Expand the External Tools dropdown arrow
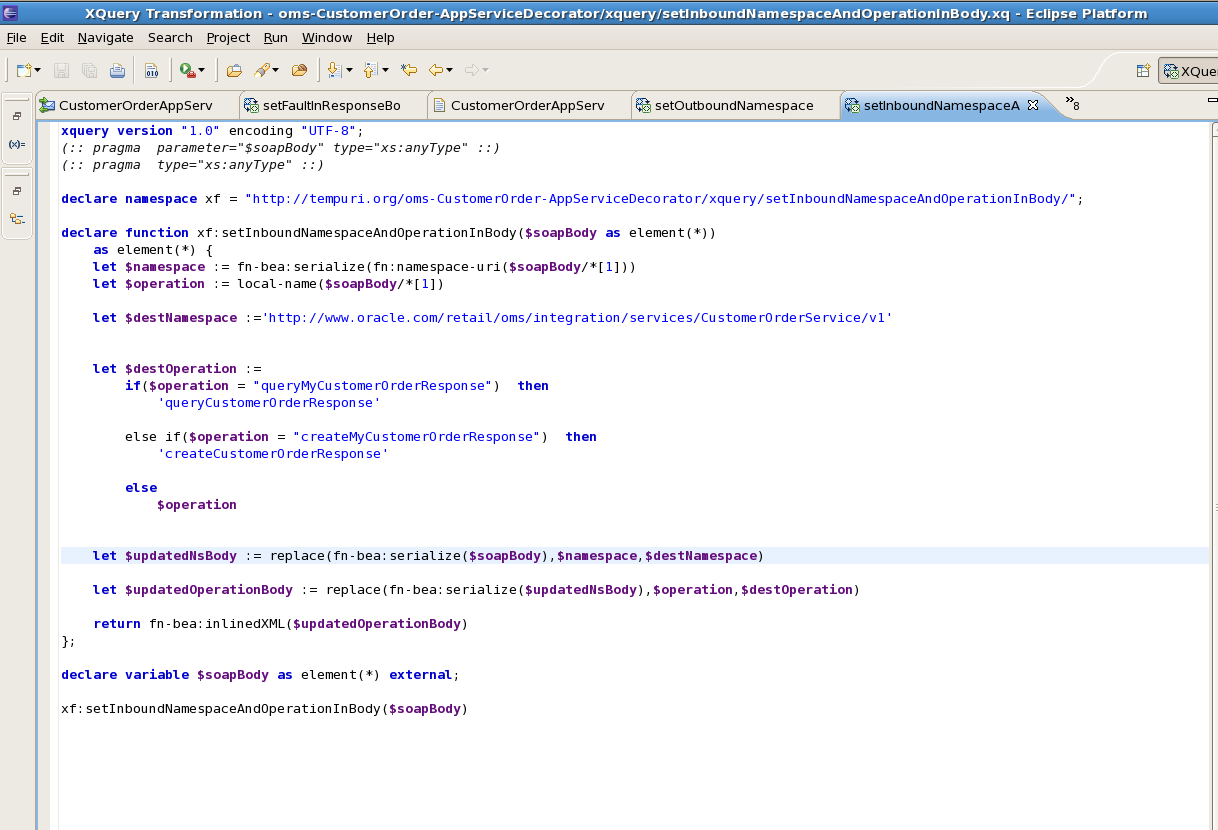 coord(201,70)
